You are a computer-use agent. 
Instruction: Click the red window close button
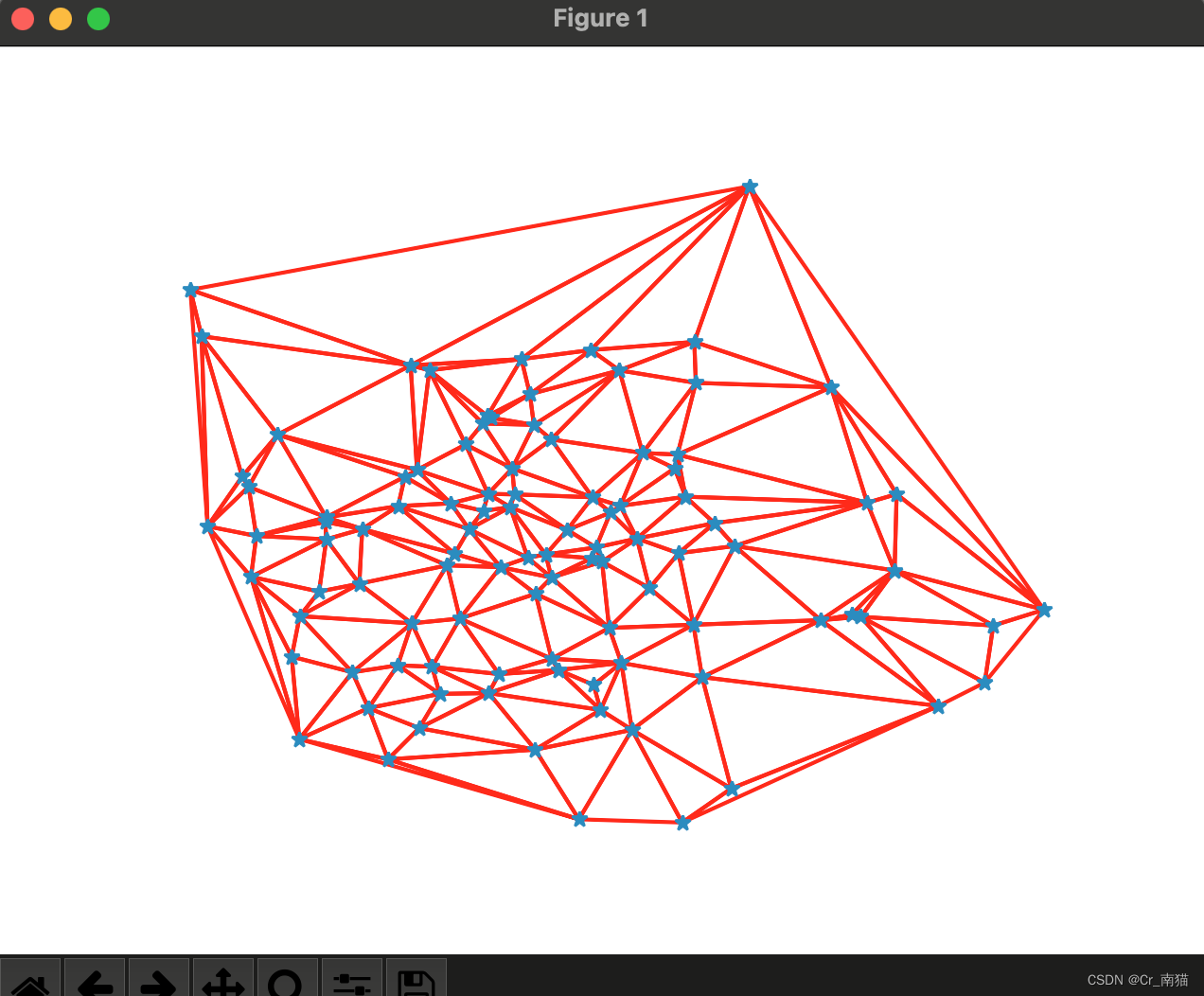[23, 18]
